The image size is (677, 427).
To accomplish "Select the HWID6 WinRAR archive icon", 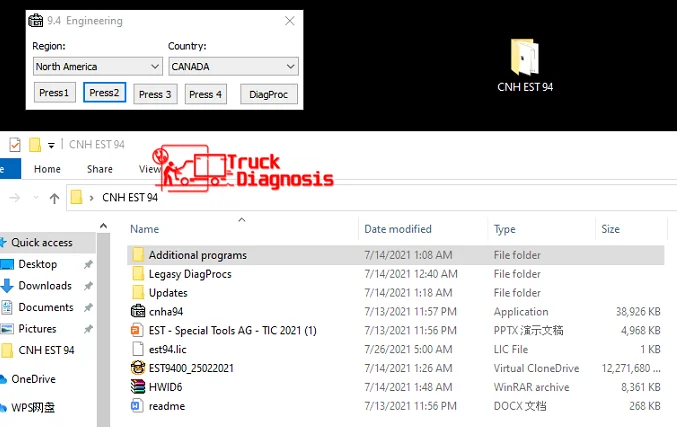I will point(138,387).
